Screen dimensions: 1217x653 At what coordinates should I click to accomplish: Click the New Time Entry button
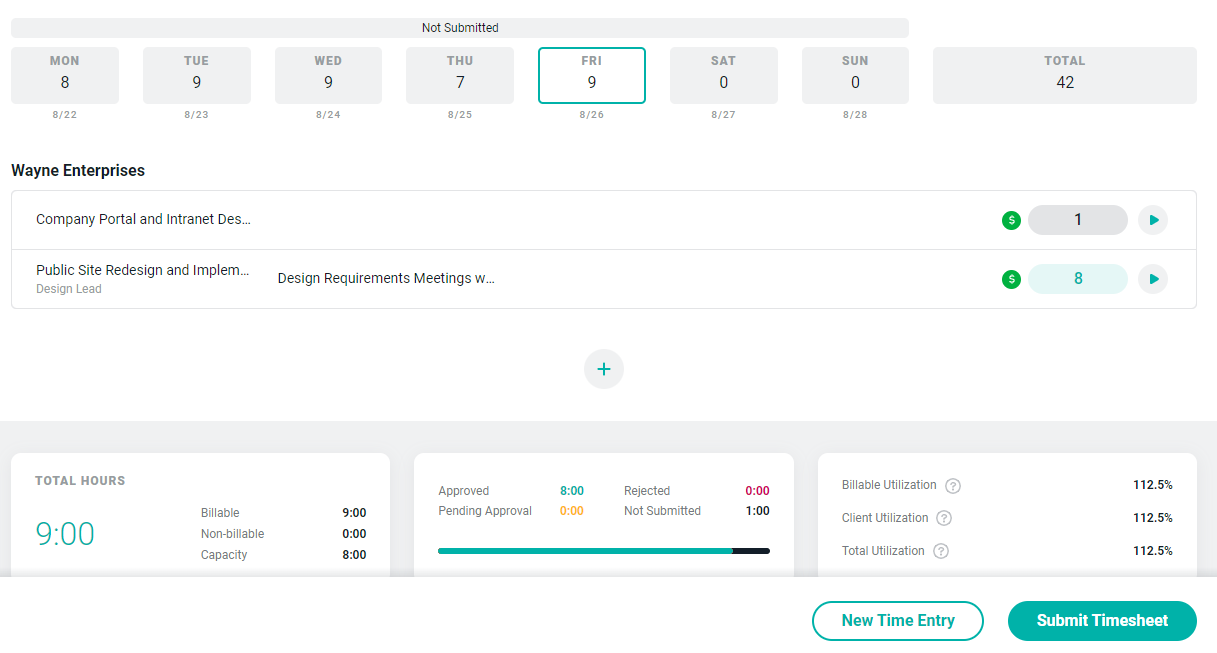pyautogui.click(x=897, y=620)
